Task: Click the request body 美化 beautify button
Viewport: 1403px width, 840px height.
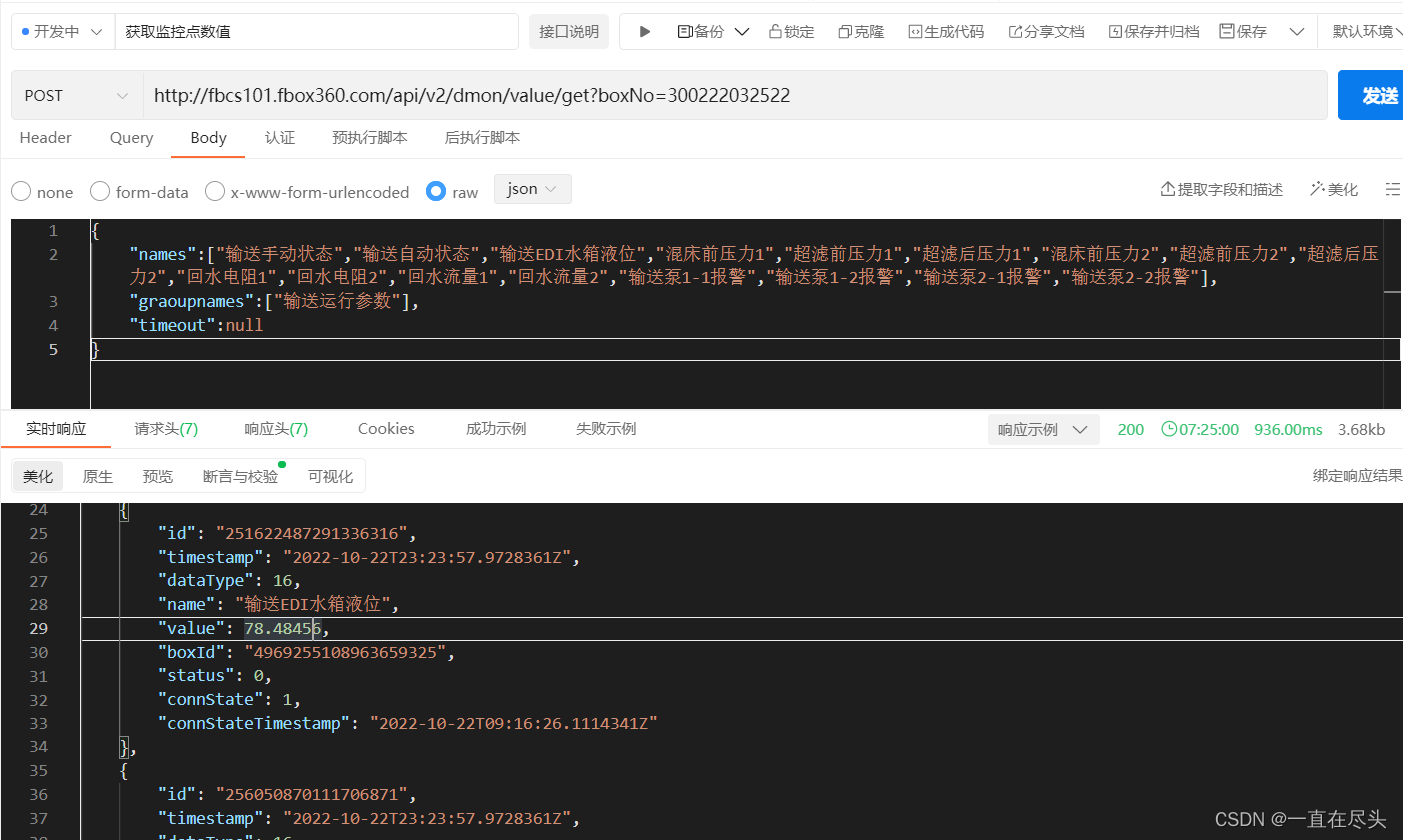Action: click(1334, 189)
